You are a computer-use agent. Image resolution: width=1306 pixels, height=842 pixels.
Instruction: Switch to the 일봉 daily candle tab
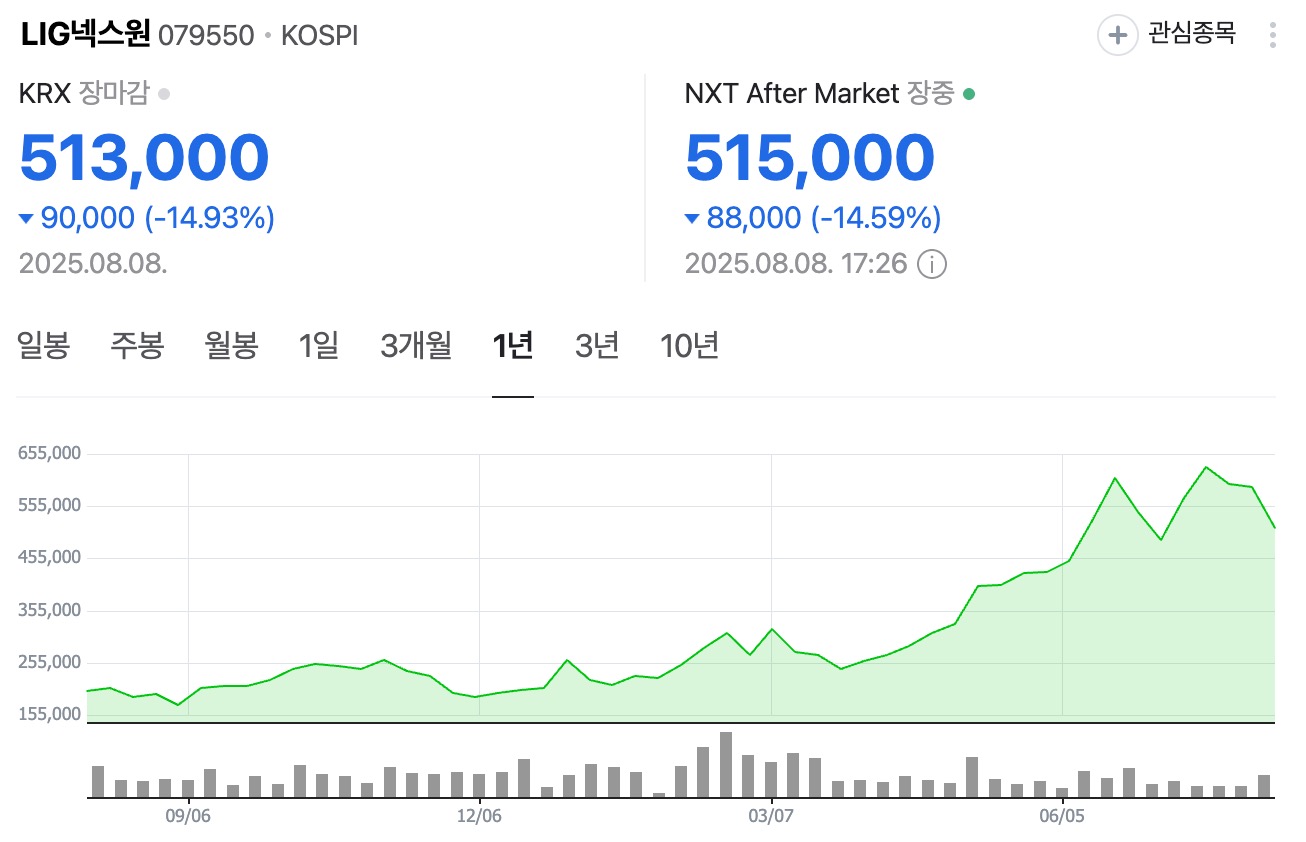click(x=44, y=346)
